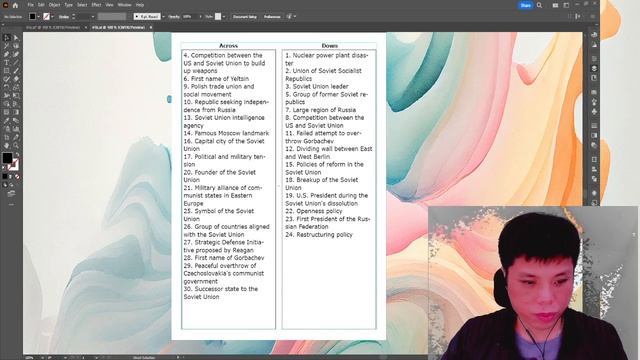Screen dimensions: 640x360
Task: Select the Paintbrush tool
Action: point(16,71)
